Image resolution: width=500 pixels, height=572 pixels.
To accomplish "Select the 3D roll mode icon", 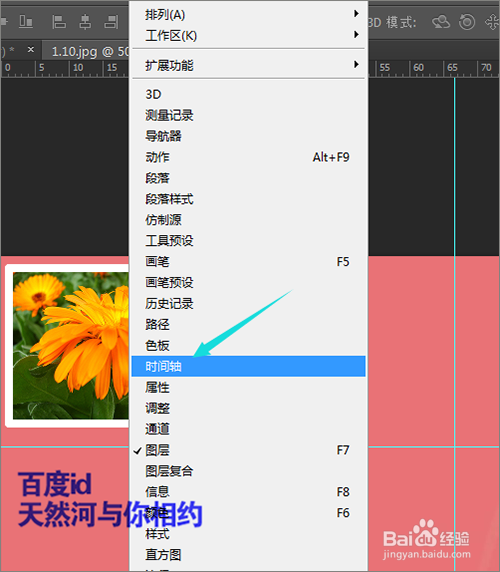I will point(467,22).
